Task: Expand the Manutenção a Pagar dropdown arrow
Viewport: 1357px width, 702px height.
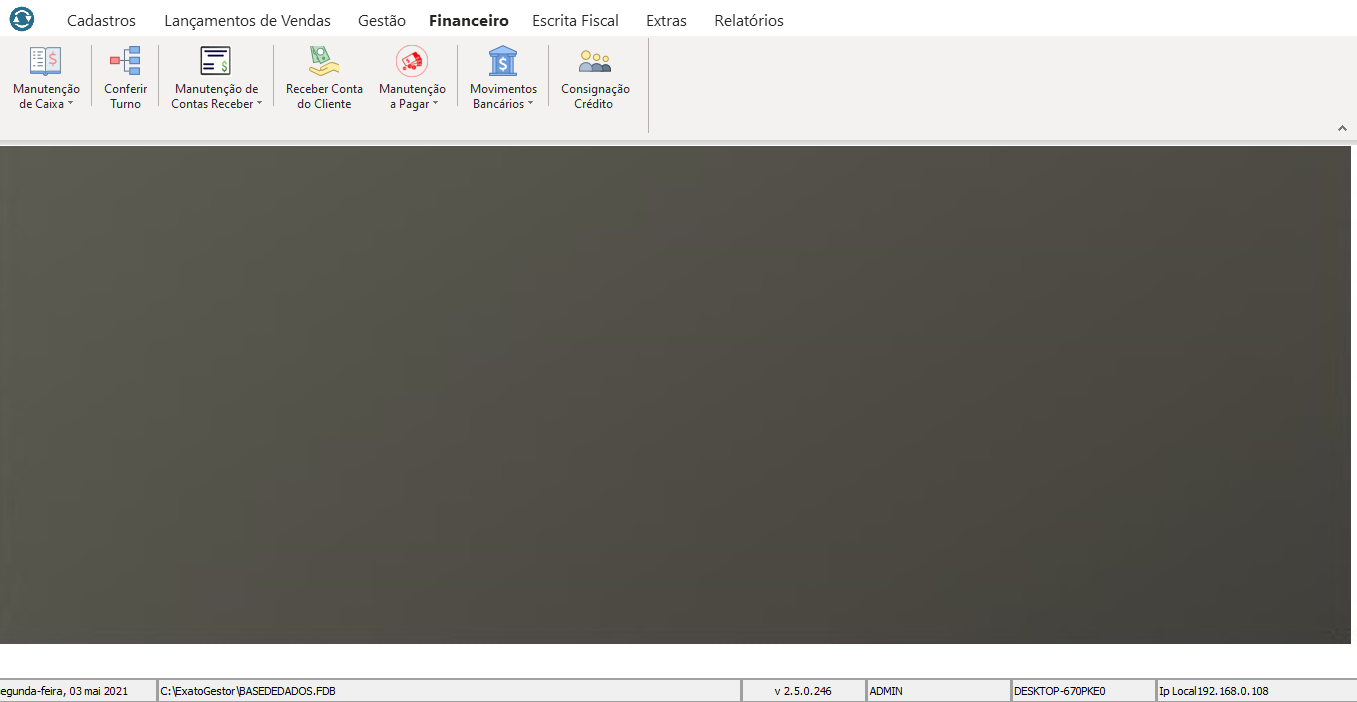Action: [436, 104]
